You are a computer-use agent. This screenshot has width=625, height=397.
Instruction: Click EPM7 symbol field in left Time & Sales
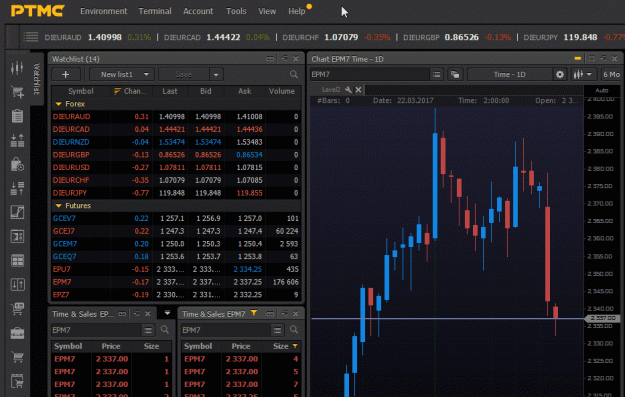96,330
